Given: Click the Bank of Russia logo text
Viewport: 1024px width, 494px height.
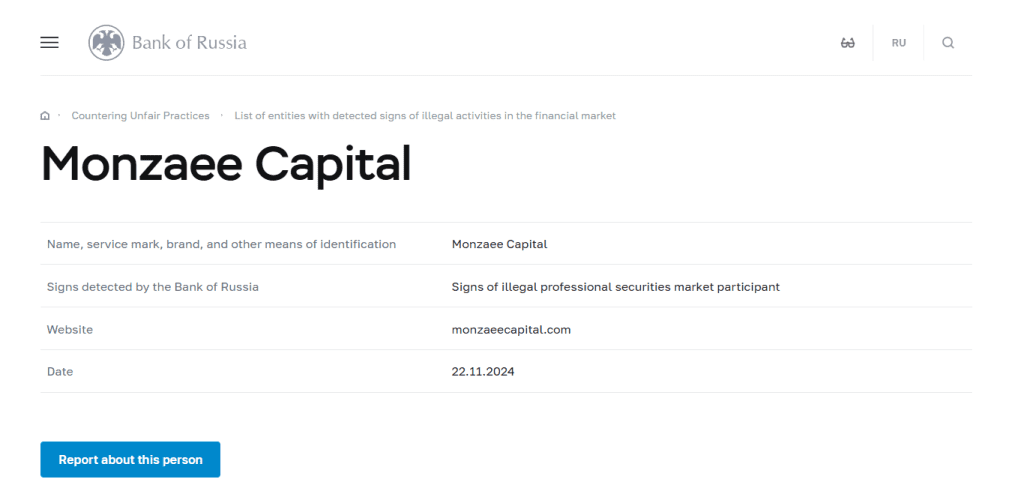Looking at the screenshot, I should 189,43.
